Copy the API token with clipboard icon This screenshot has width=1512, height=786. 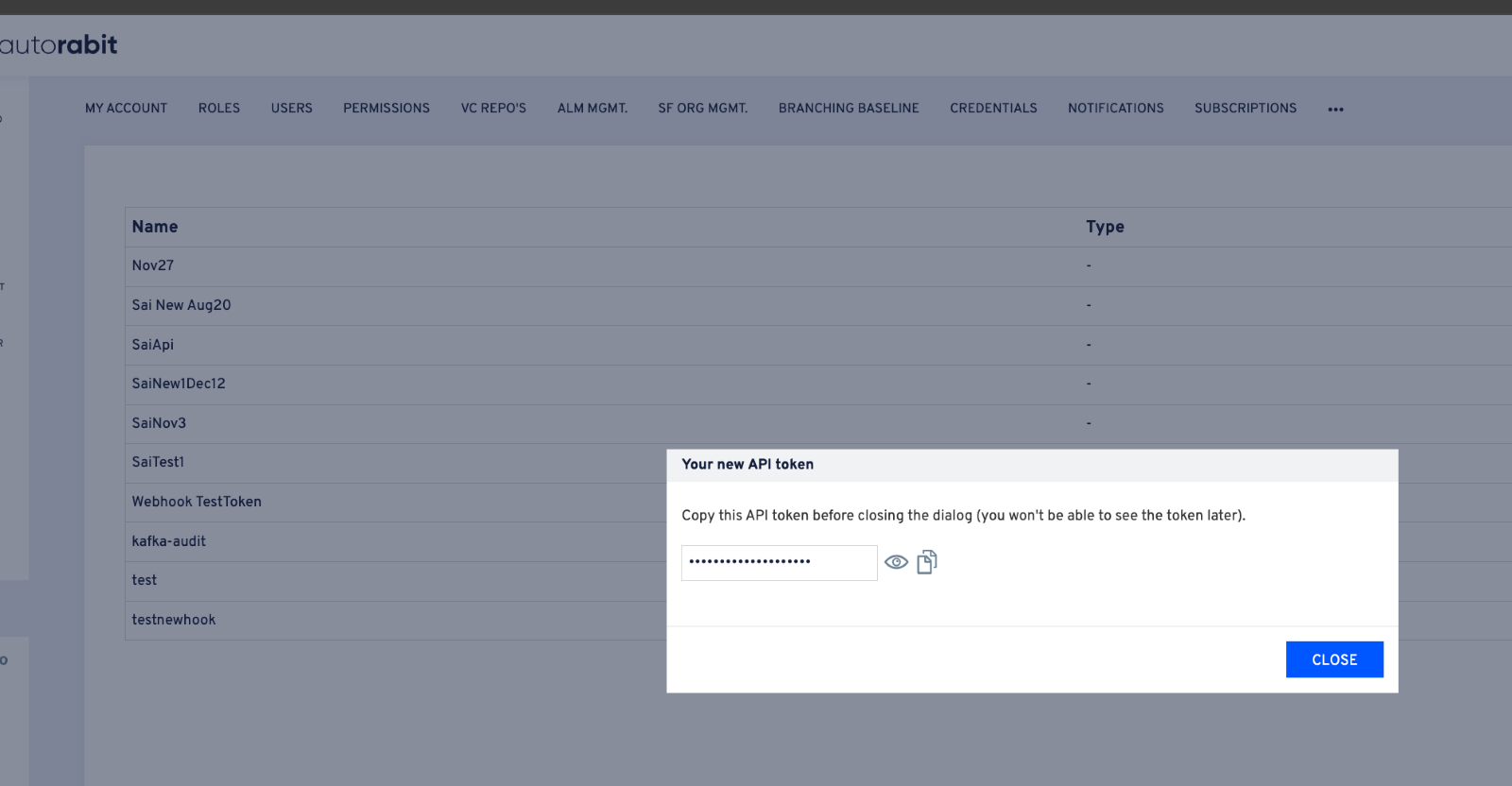[x=927, y=562]
